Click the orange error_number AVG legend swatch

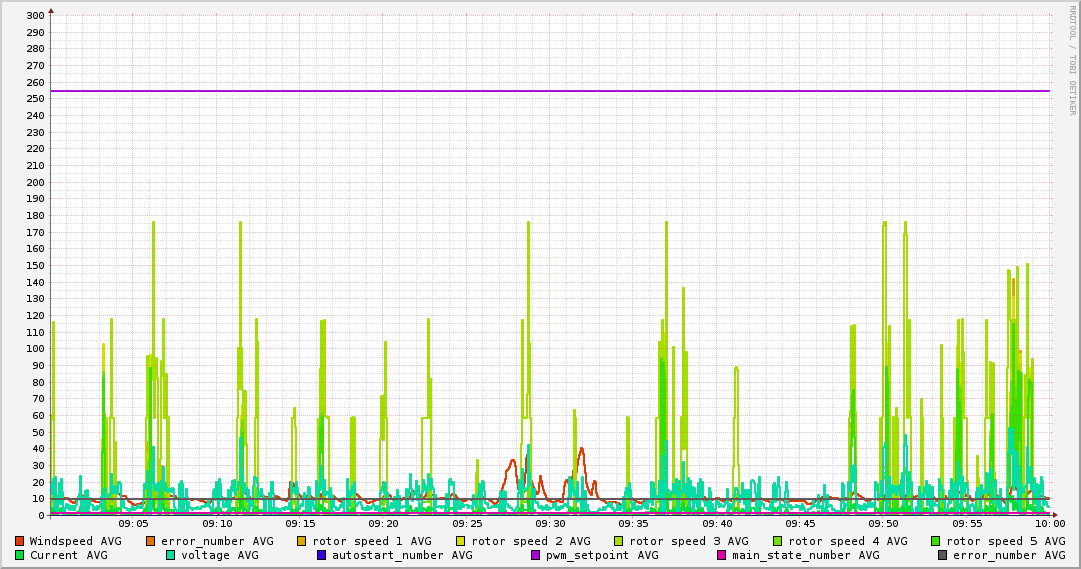click(x=151, y=541)
